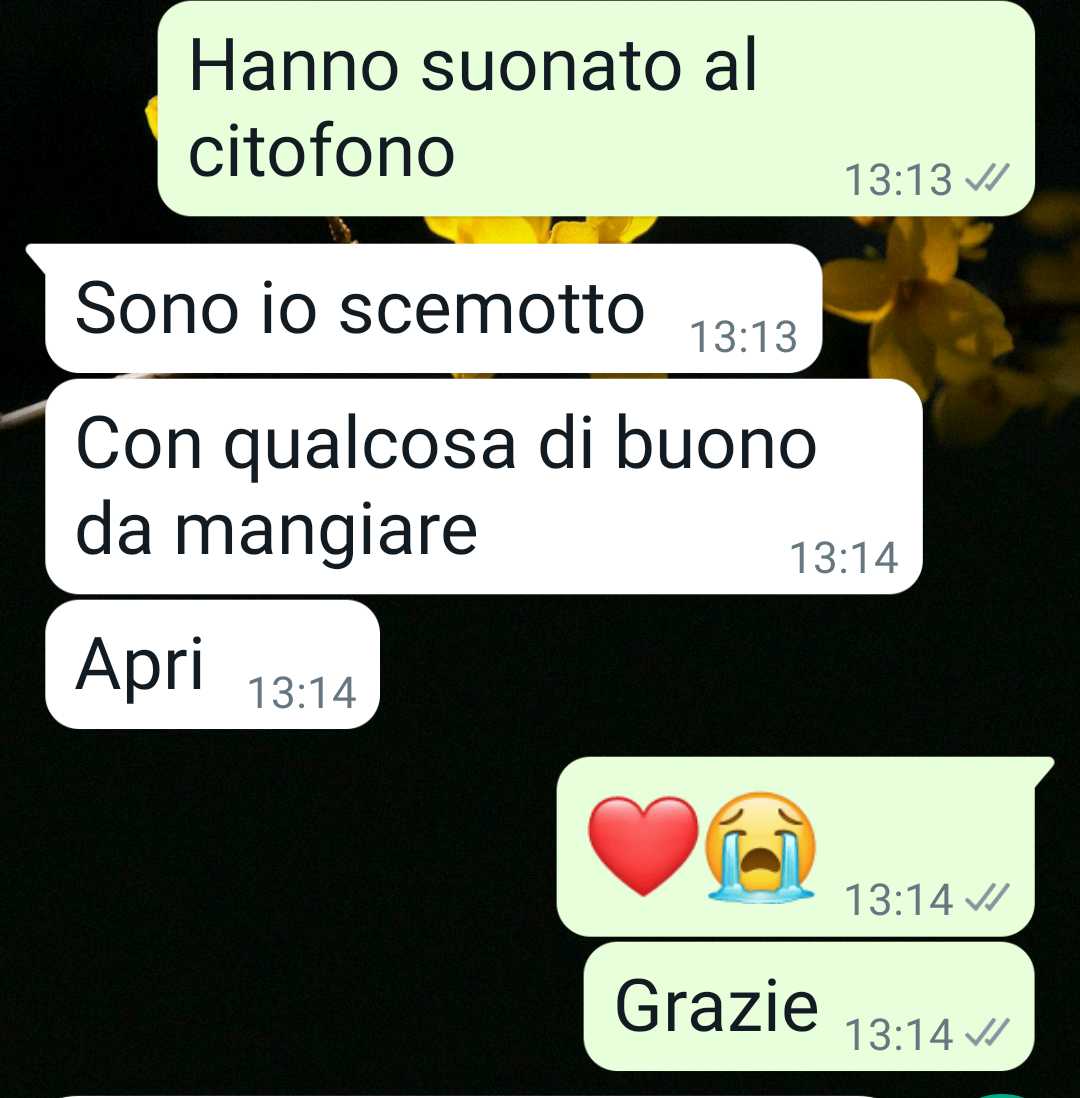Click read receipt checkmarks on citofono message
The width and height of the screenshot is (1080, 1098).
988,179
